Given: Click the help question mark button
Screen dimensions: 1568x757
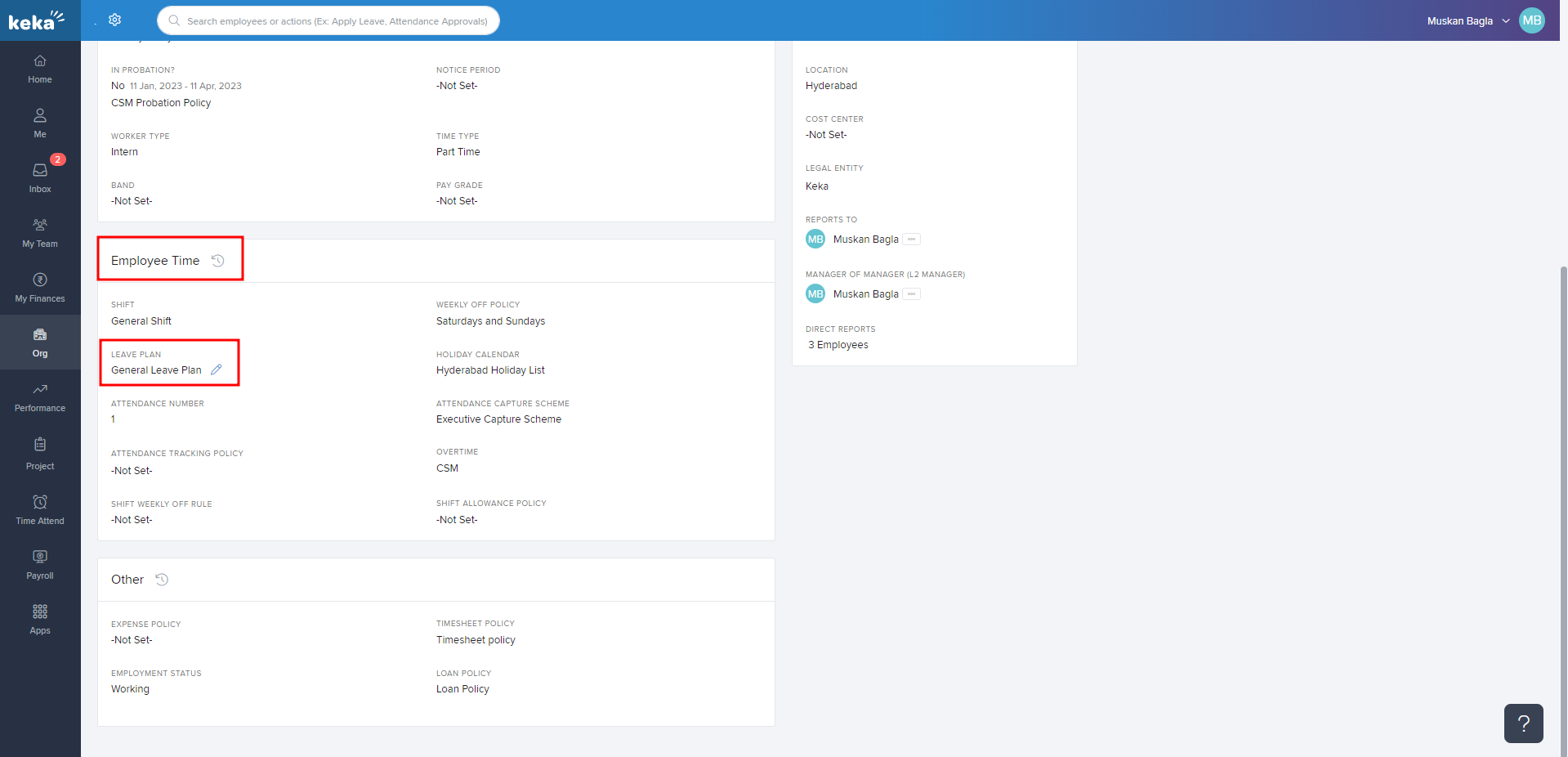Looking at the screenshot, I should tap(1523, 723).
